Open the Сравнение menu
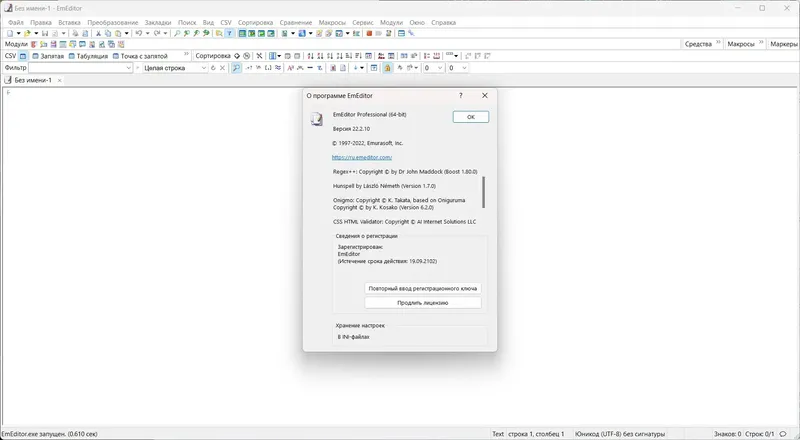Viewport: 800px width, 440px height. pos(296,22)
